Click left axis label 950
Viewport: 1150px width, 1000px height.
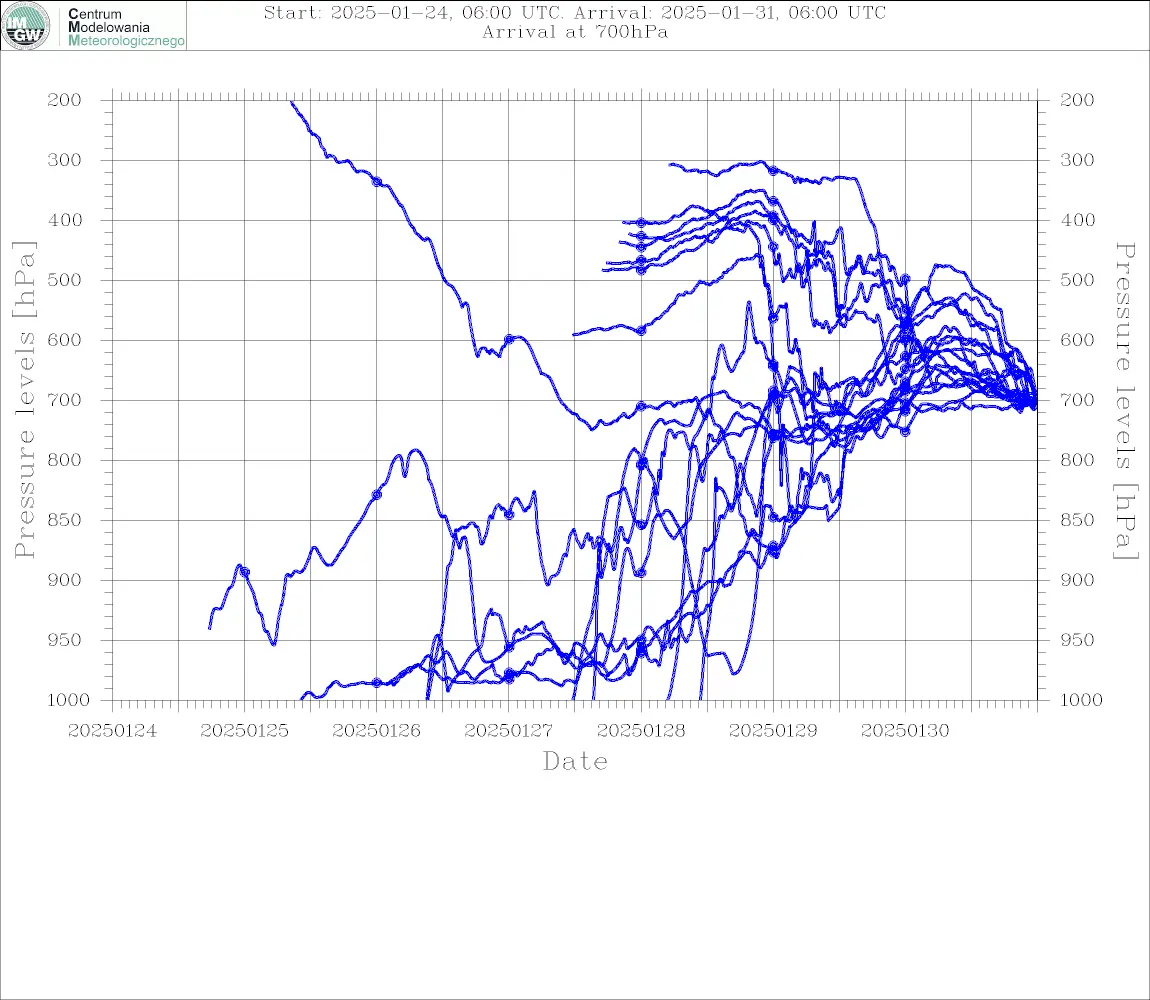pos(65,640)
